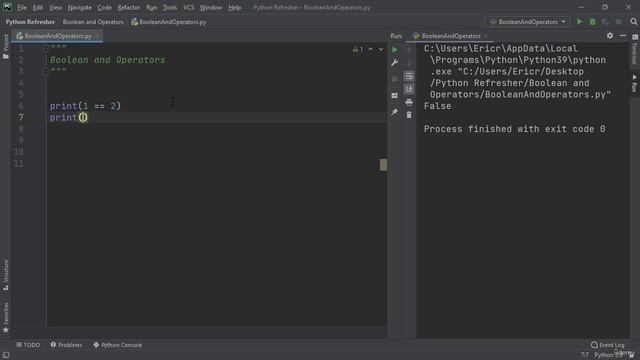Print the Run console output
640x360 pixels.
409,102
